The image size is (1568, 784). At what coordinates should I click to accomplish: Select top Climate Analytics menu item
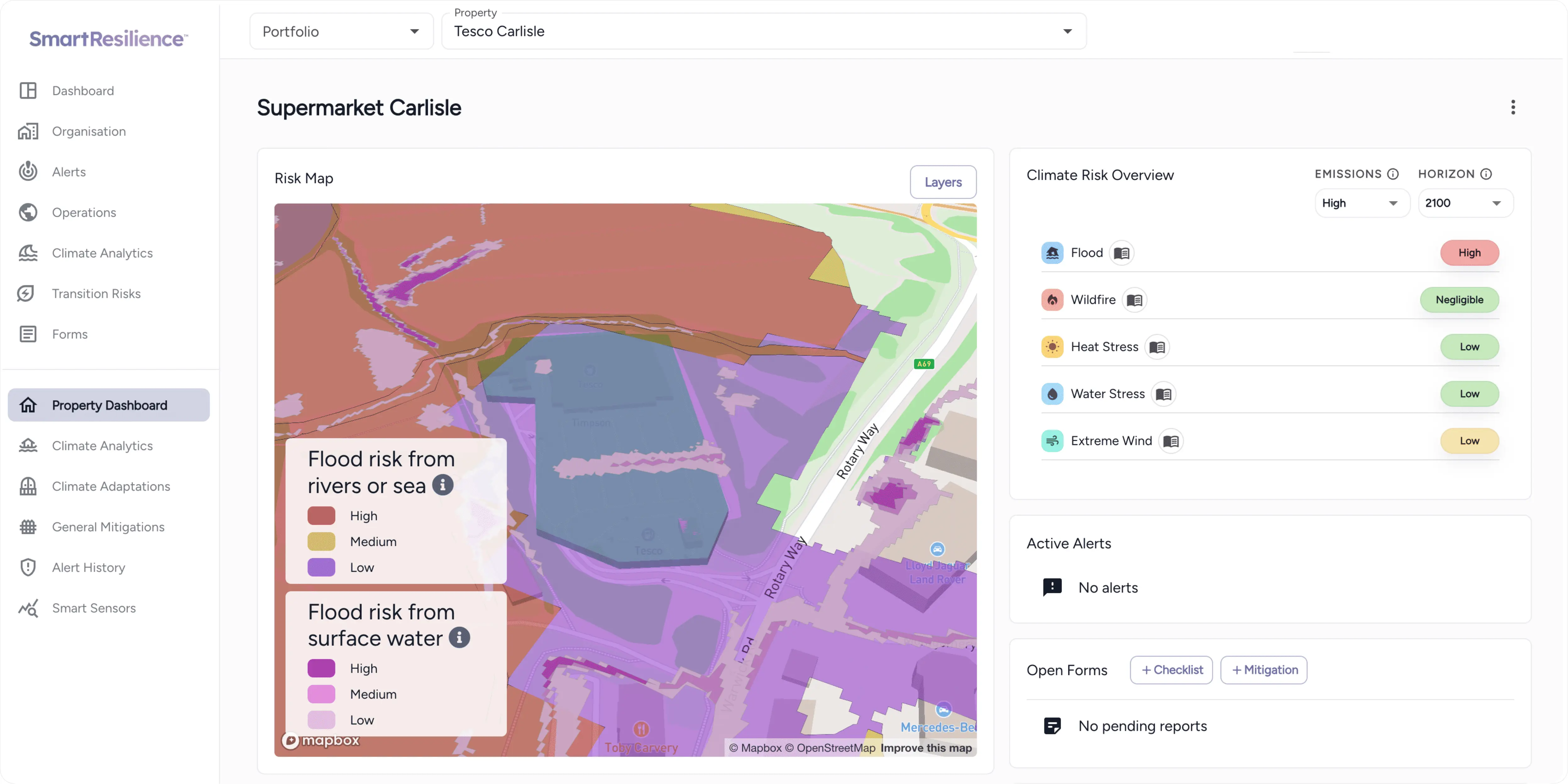102,253
